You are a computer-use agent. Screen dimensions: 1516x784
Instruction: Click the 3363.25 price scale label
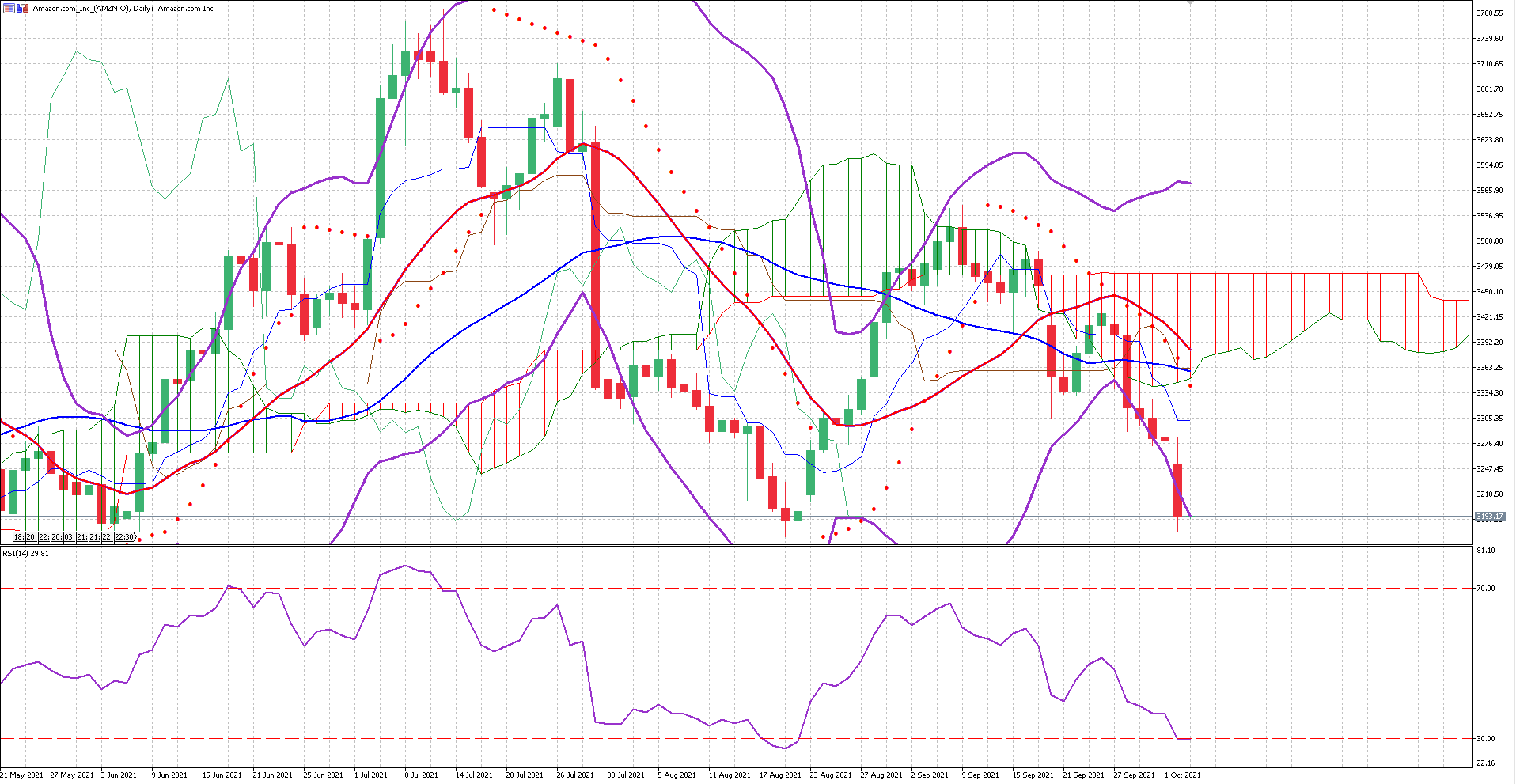pos(1489,368)
